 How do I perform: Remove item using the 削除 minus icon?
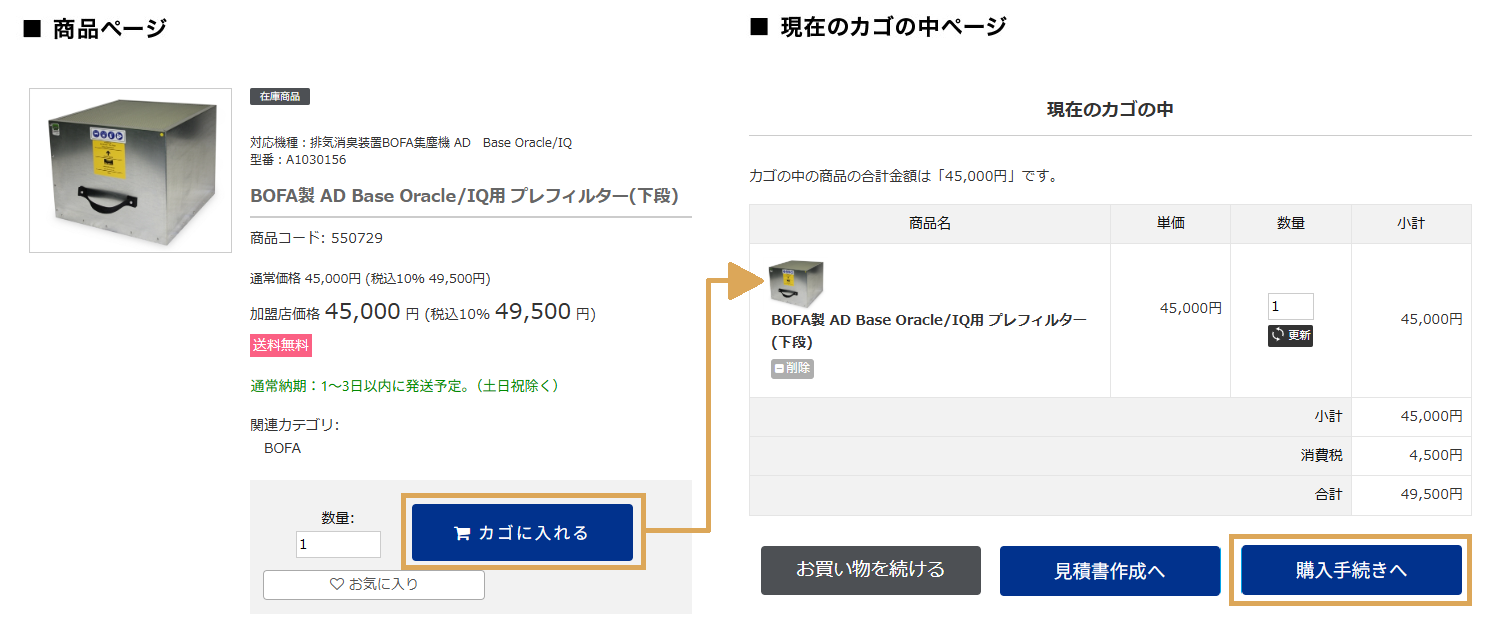click(780, 369)
